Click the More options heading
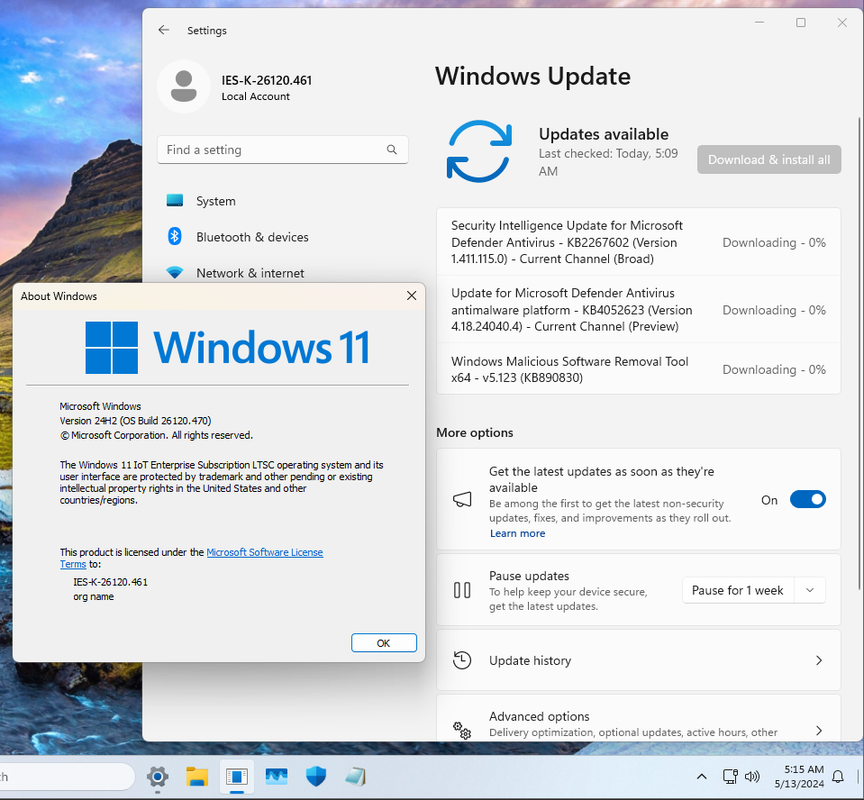864x800 pixels. tap(474, 433)
